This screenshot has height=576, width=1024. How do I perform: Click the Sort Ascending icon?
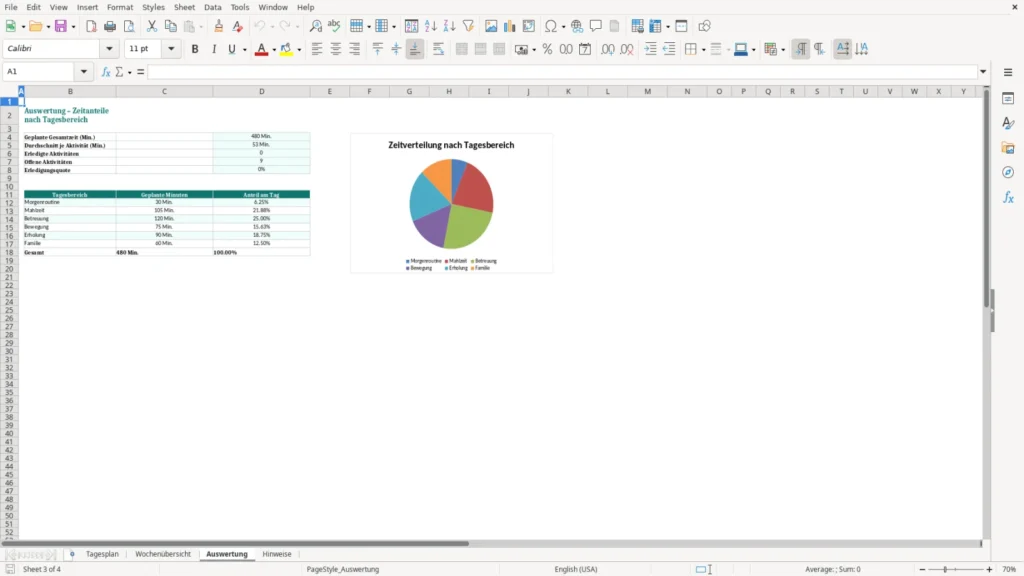click(430, 26)
